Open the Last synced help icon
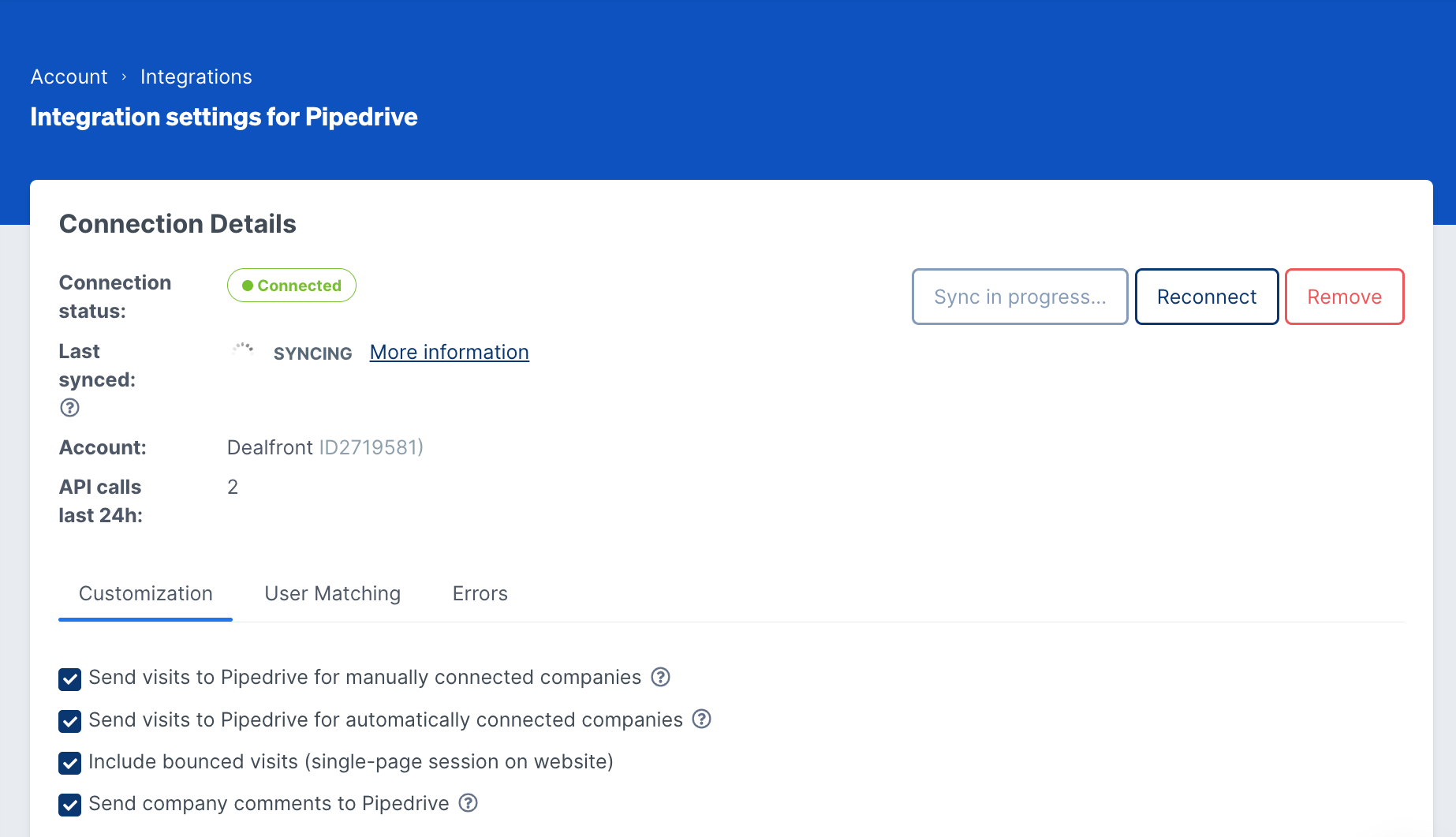1456x837 pixels. point(69,407)
